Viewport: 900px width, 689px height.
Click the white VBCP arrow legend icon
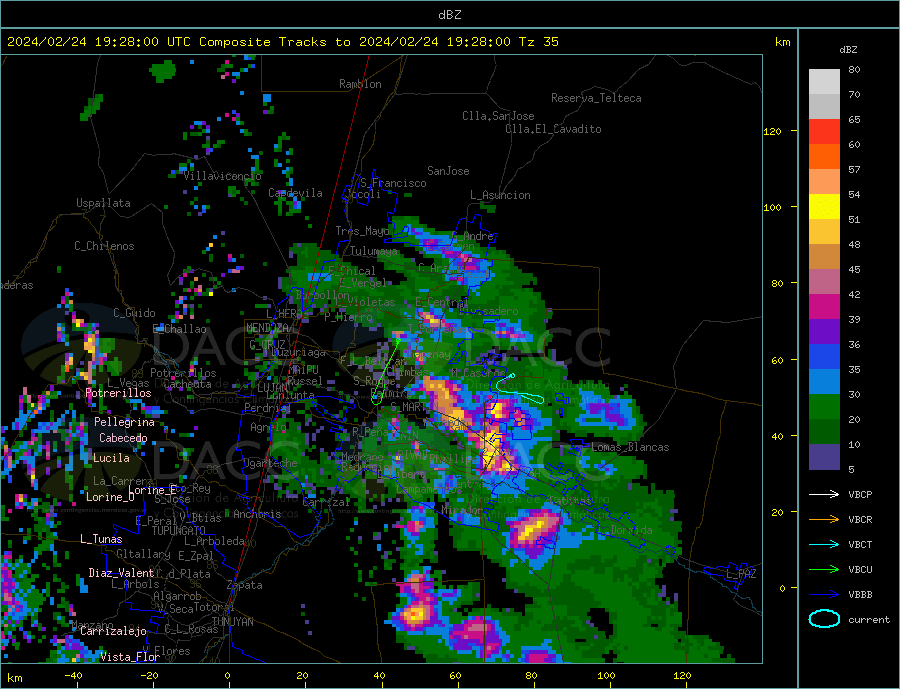coord(824,494)
